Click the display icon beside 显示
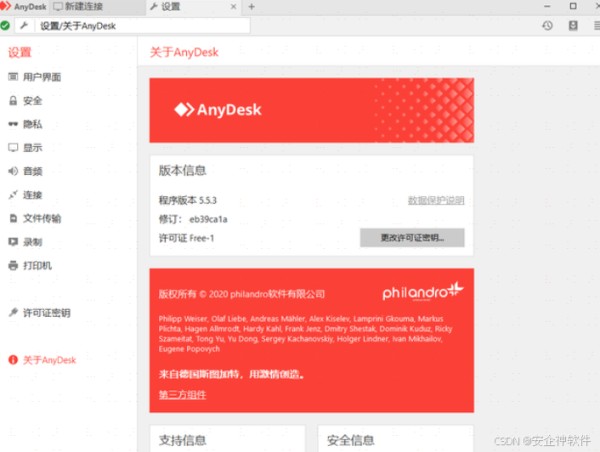The height and width of the screenshot is (452, 600). (x=13, y=148)
